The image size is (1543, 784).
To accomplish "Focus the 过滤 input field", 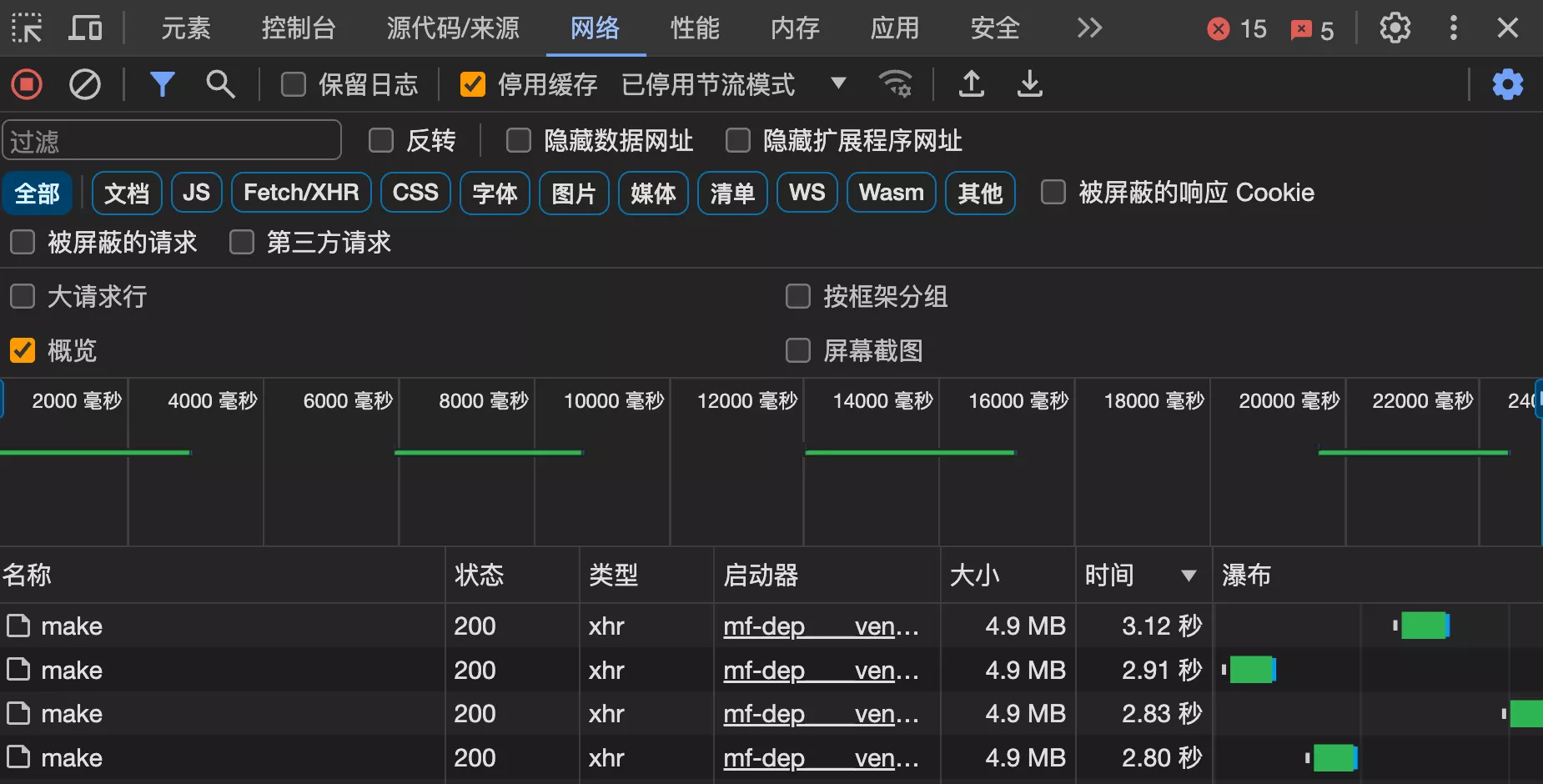I will point(172,140).
